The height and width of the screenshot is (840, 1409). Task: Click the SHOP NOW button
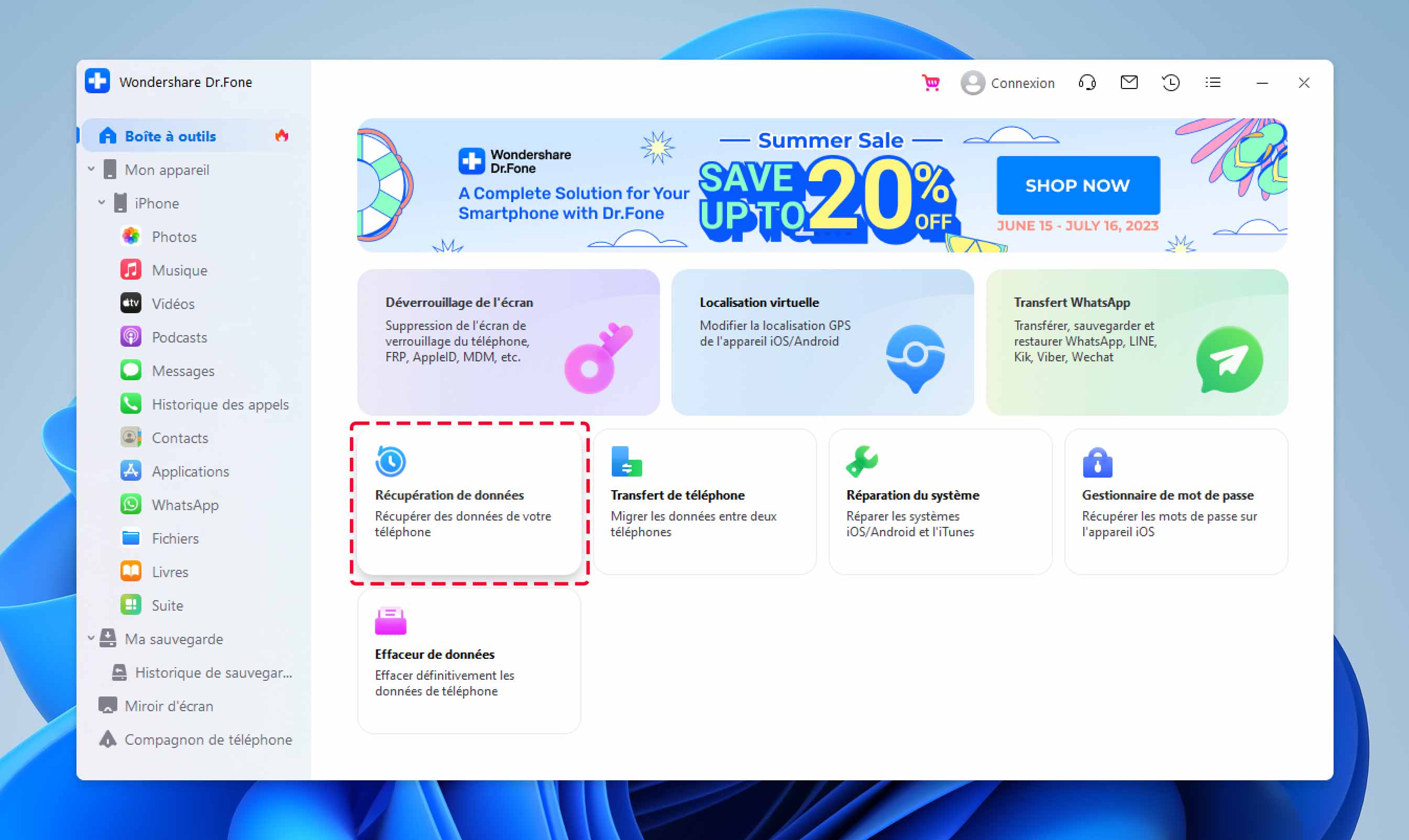click(1078, 185)
